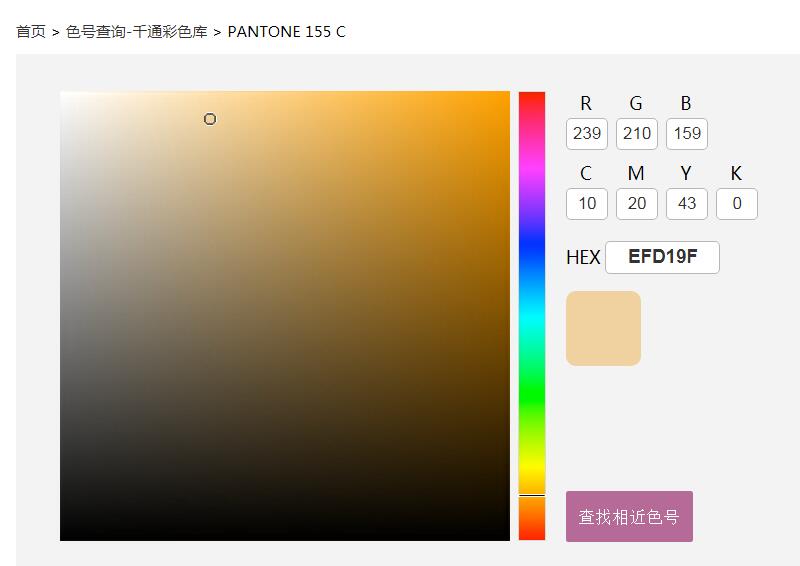The height and width of the screenshot is (566, 800).
Task: Click the beige color preview swatch
Action: coord(603,328)
